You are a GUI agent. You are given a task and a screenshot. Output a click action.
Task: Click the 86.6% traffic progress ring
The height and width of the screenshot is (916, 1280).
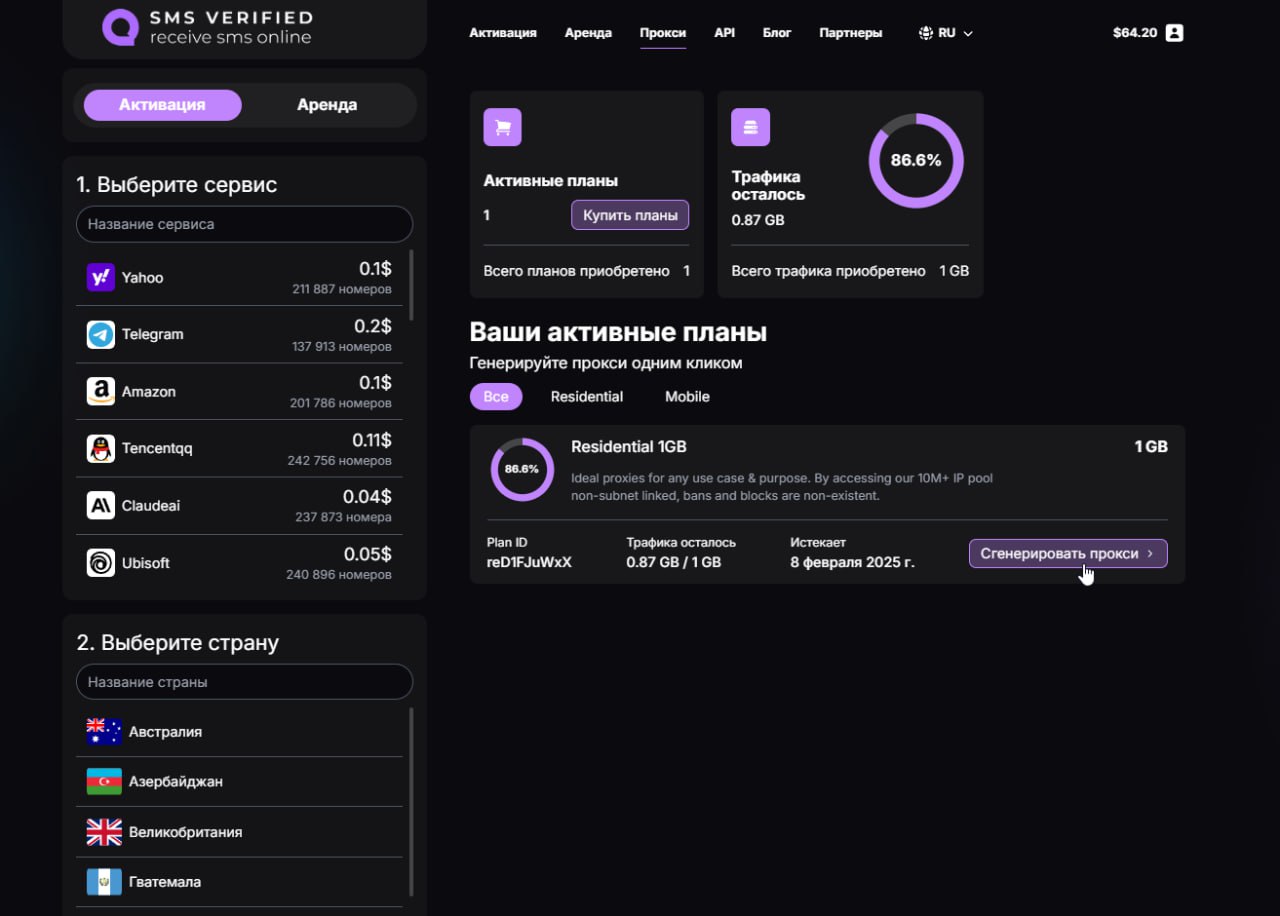[x=916, y=160]
